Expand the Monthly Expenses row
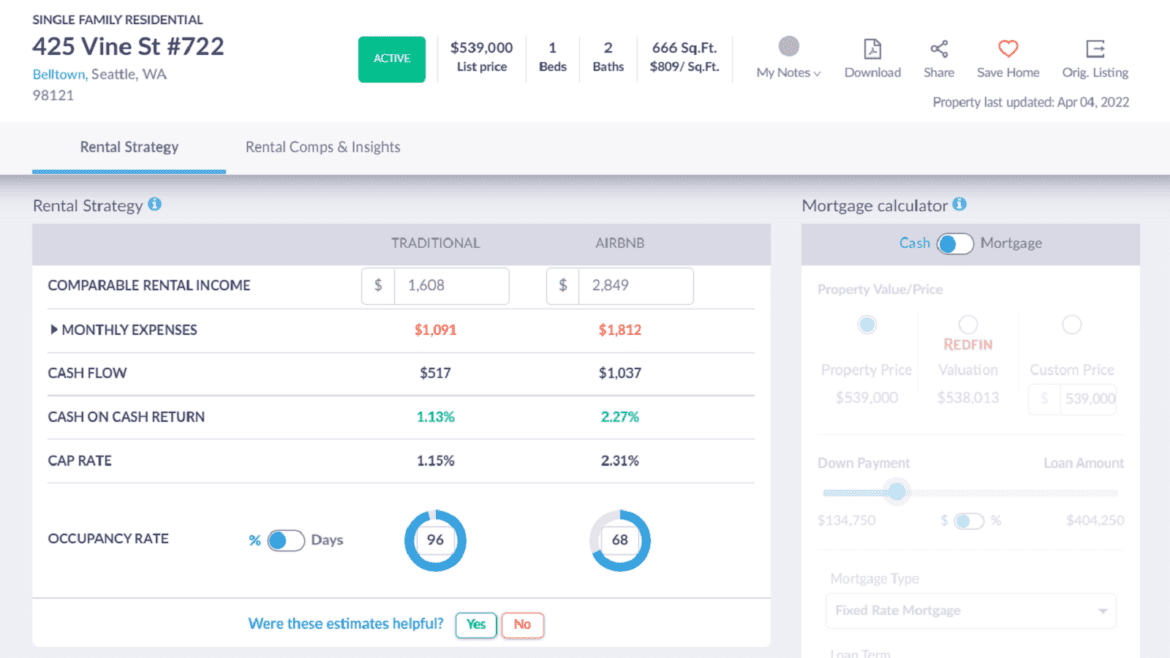The height and width of the screenshot is (658, 1170). click(x=55, y=329)
